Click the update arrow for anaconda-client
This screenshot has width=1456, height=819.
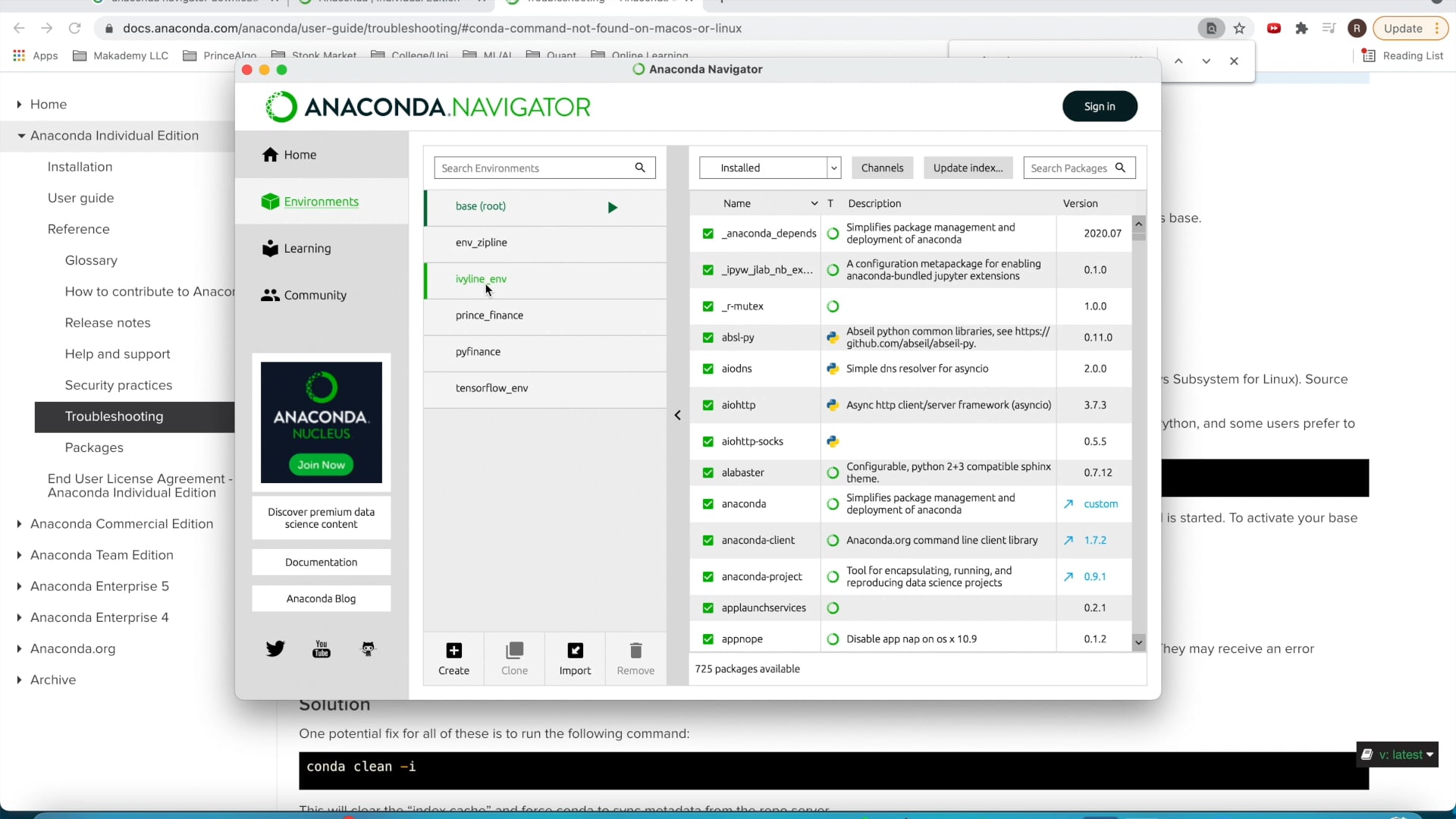pyautogui.click(x=1068, y=541)
